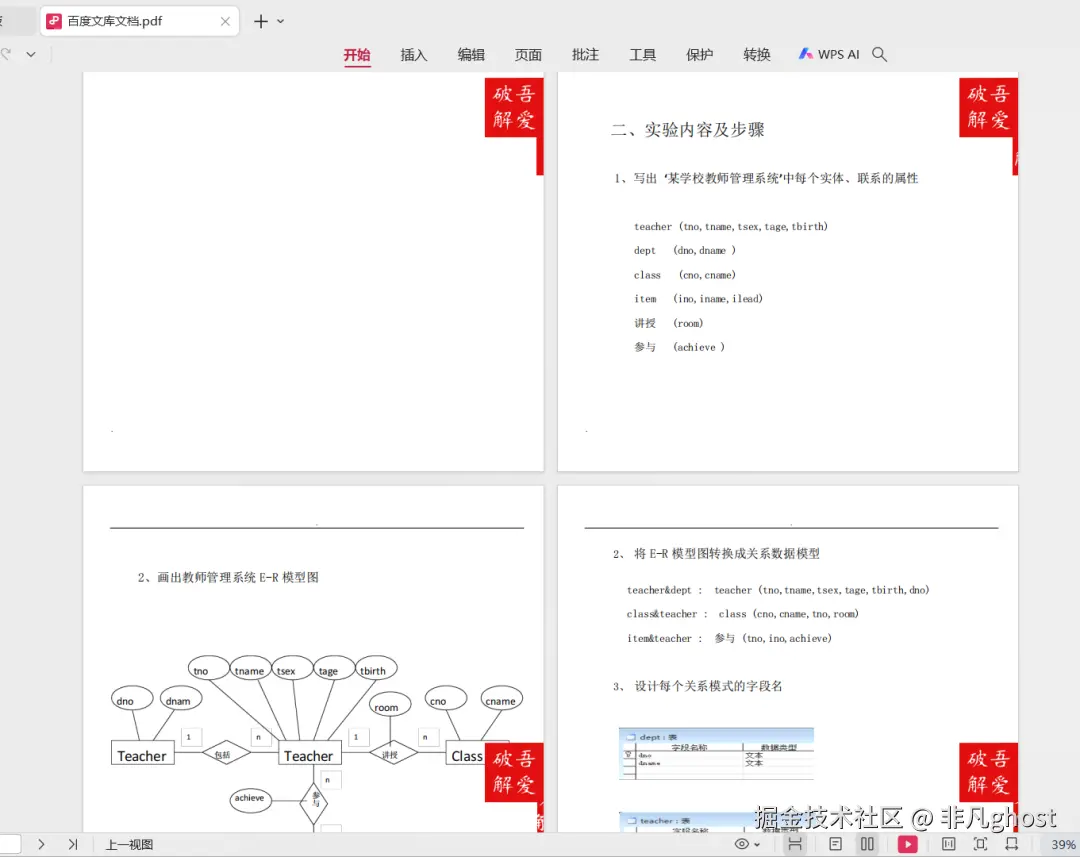The width and height of the screenshot is (1080, 857).
Task: Switch to continuous scroll view icon
Action: [x=796, y=844]
